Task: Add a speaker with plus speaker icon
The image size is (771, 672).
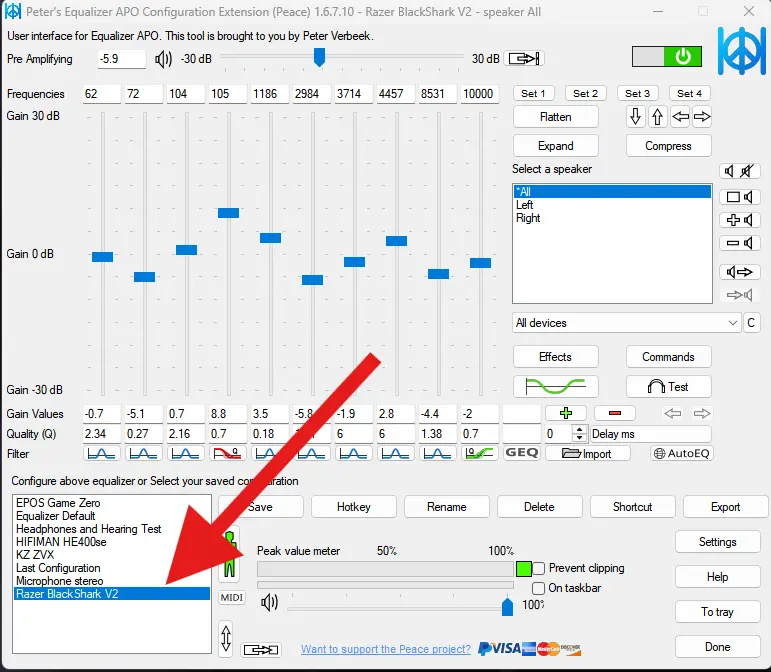Action: [740, 220]
